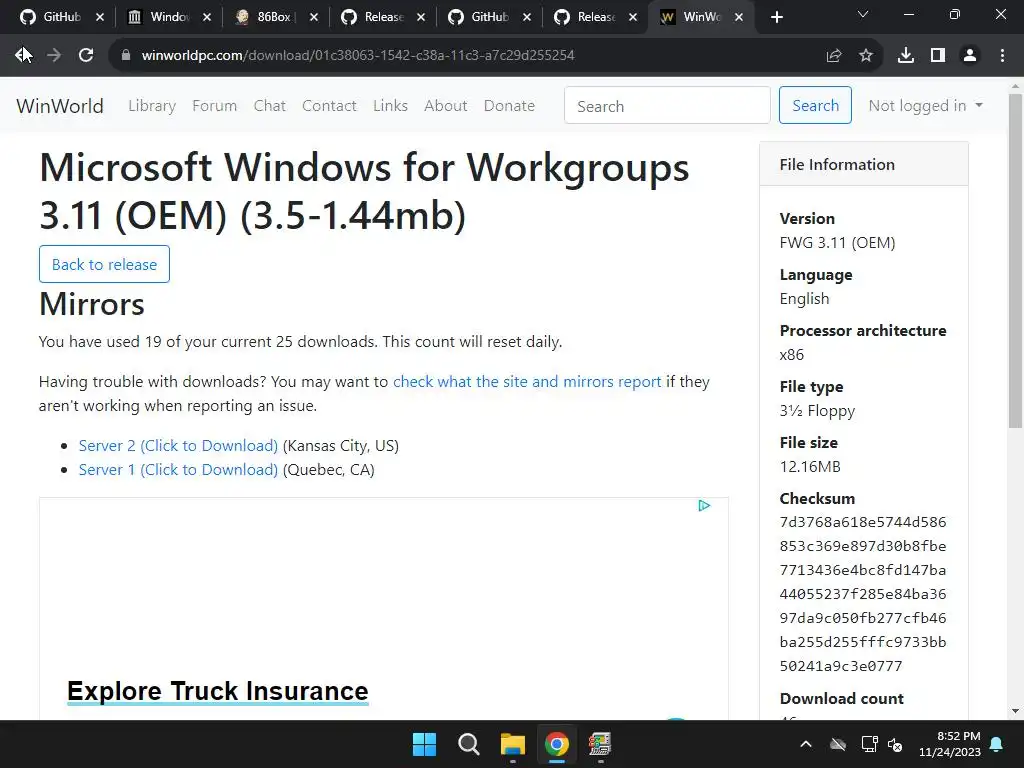Click the address bar URL
The image size is (1024, 768).
click(x=358, y=56)
